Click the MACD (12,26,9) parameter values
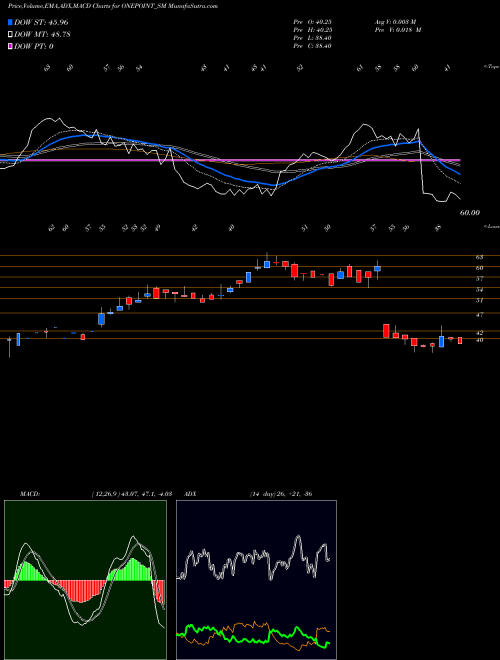 click(x=131, y=494)
